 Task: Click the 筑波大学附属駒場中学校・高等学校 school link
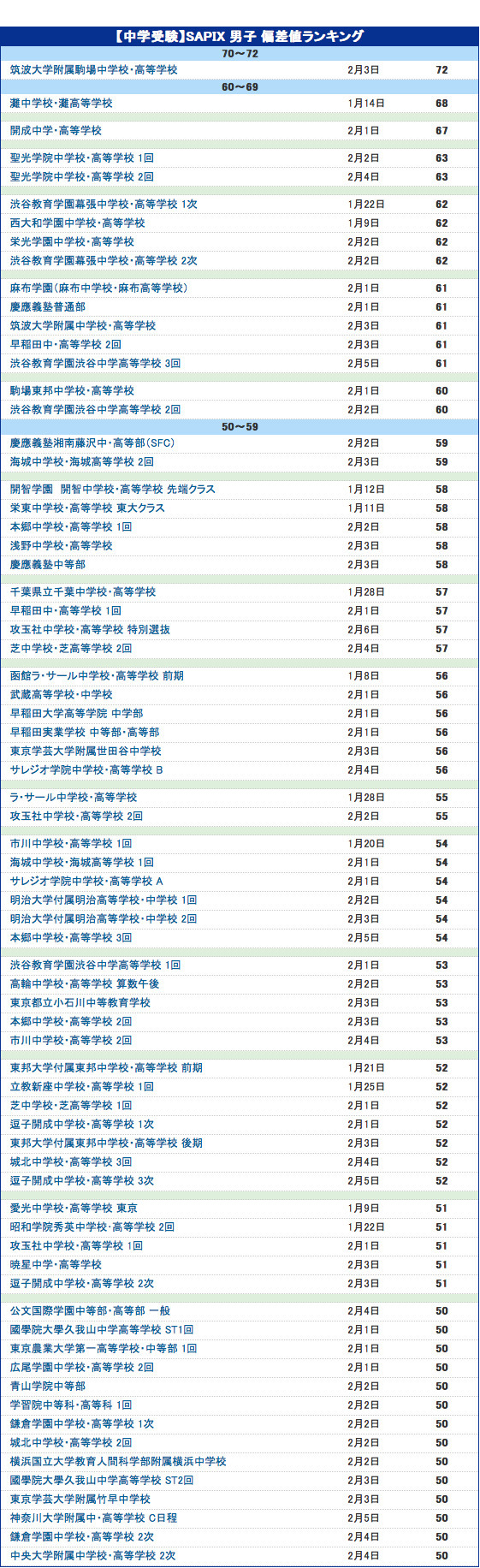point(94,69)
